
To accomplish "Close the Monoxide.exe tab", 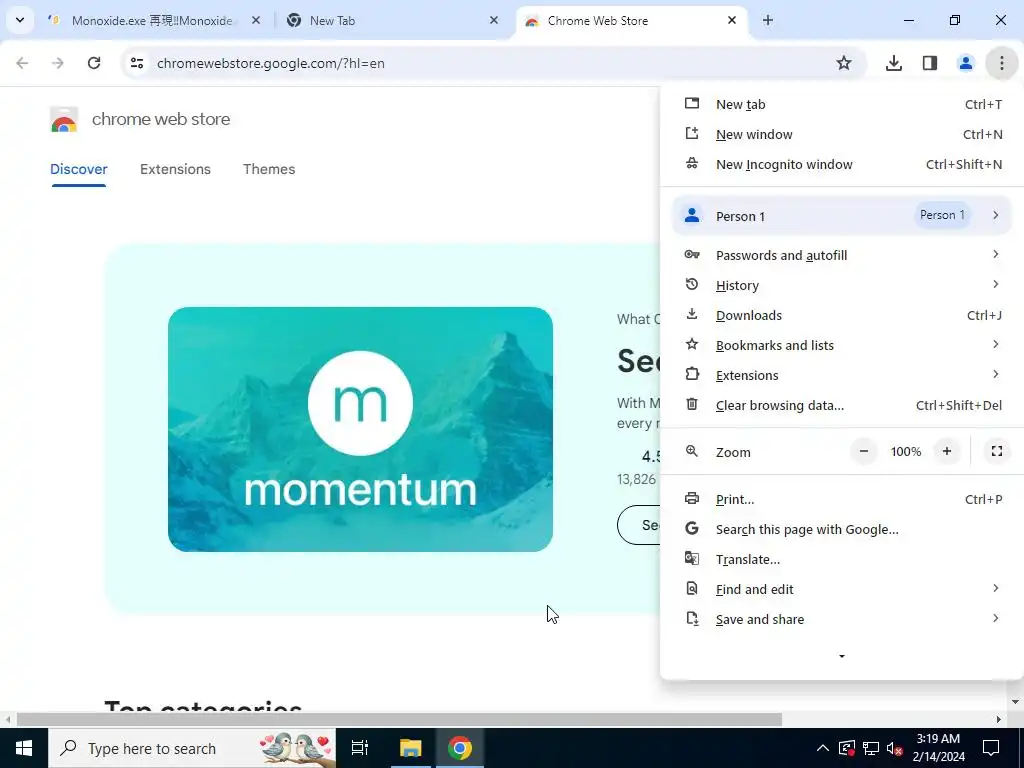I will point(256,20).
